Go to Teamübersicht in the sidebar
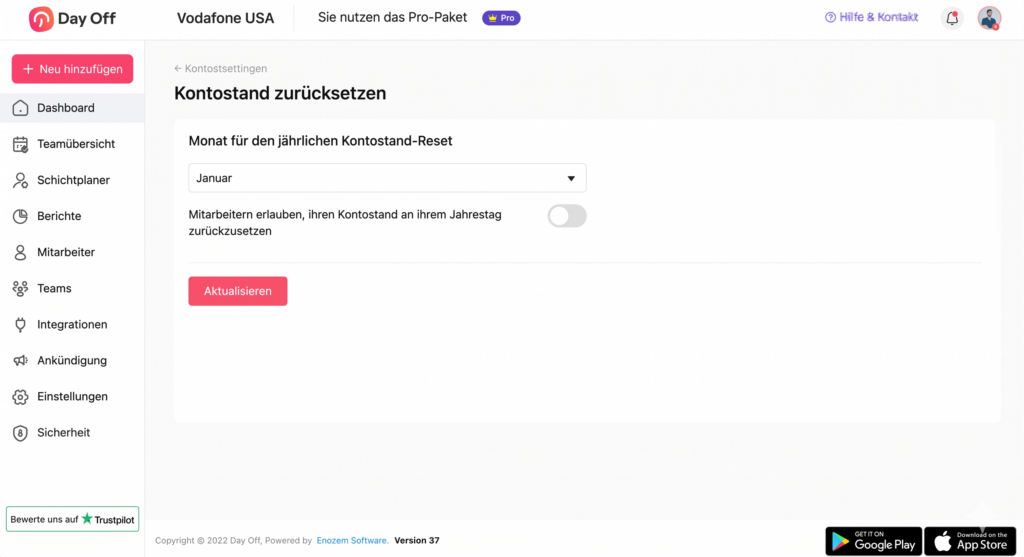 coord(76,144)
